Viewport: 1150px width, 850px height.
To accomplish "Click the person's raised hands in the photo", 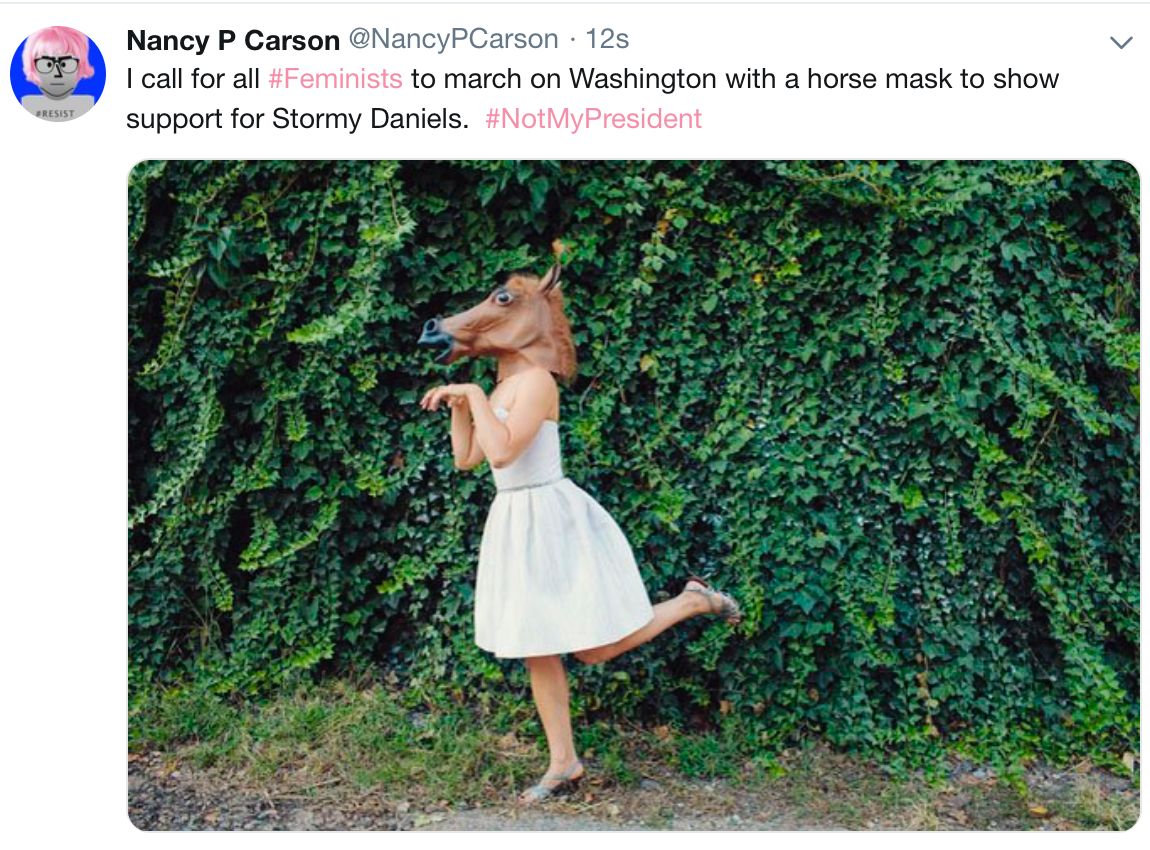I will pos(442,397).
